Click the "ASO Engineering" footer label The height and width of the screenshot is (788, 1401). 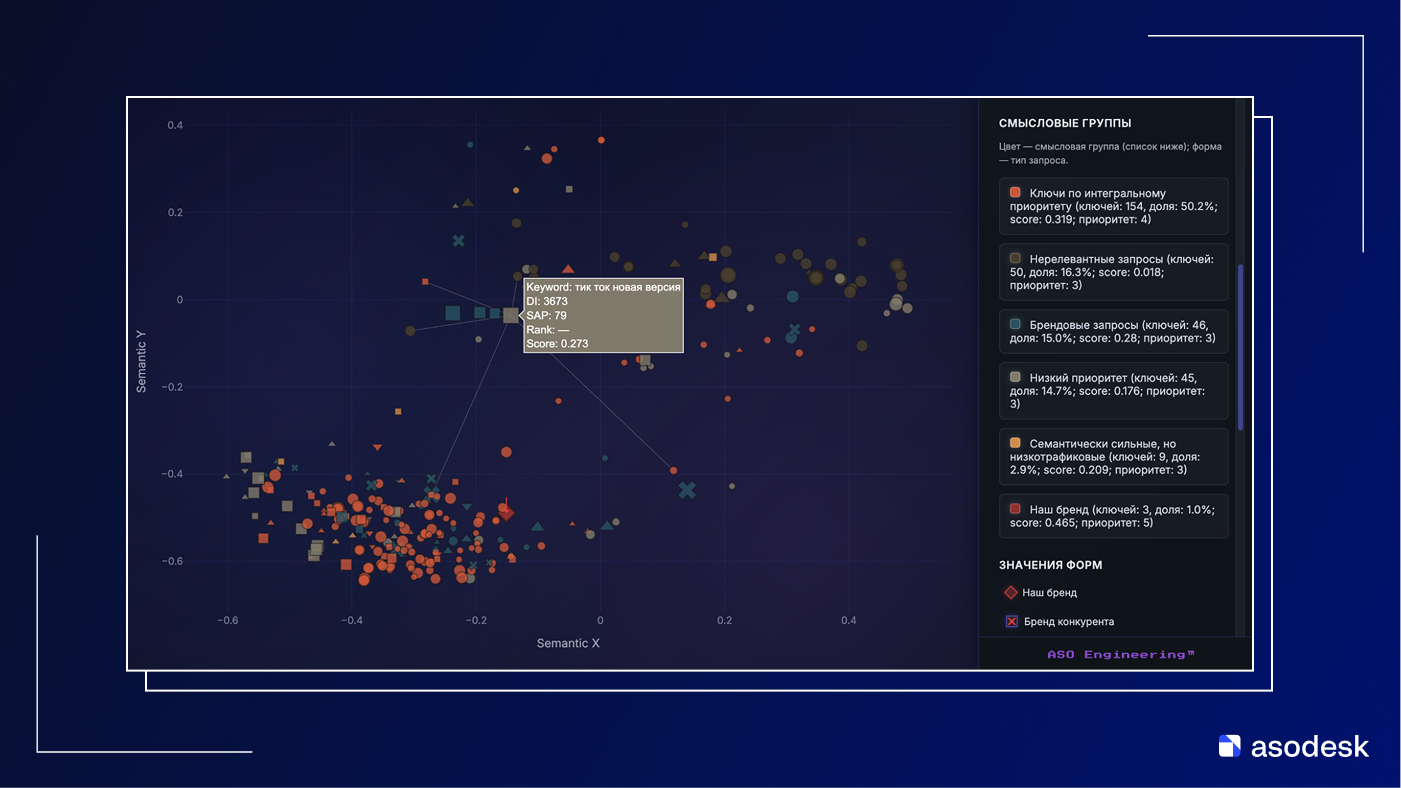pos(1120,655)
